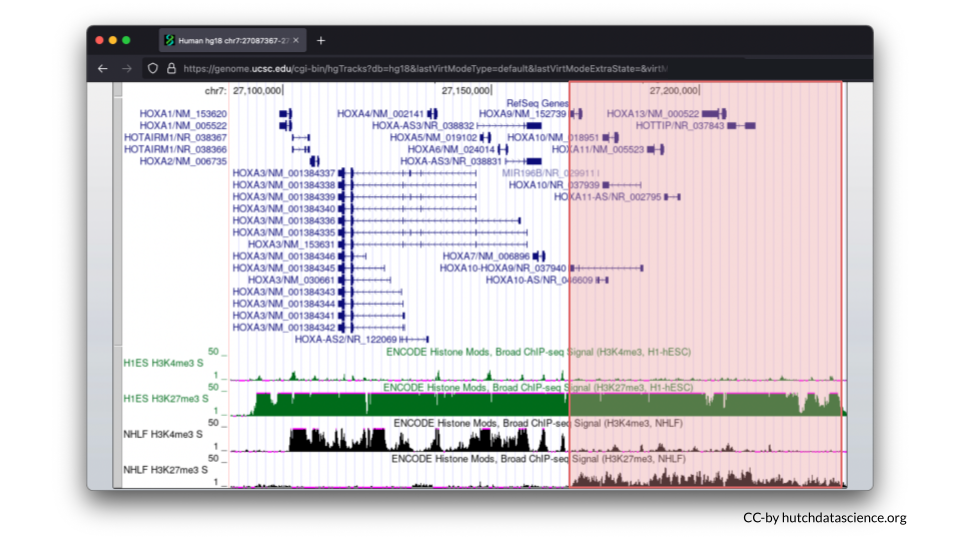
Task: Select HOTAIRM1/NR_038367 transcript label
Action: point(175,138)
